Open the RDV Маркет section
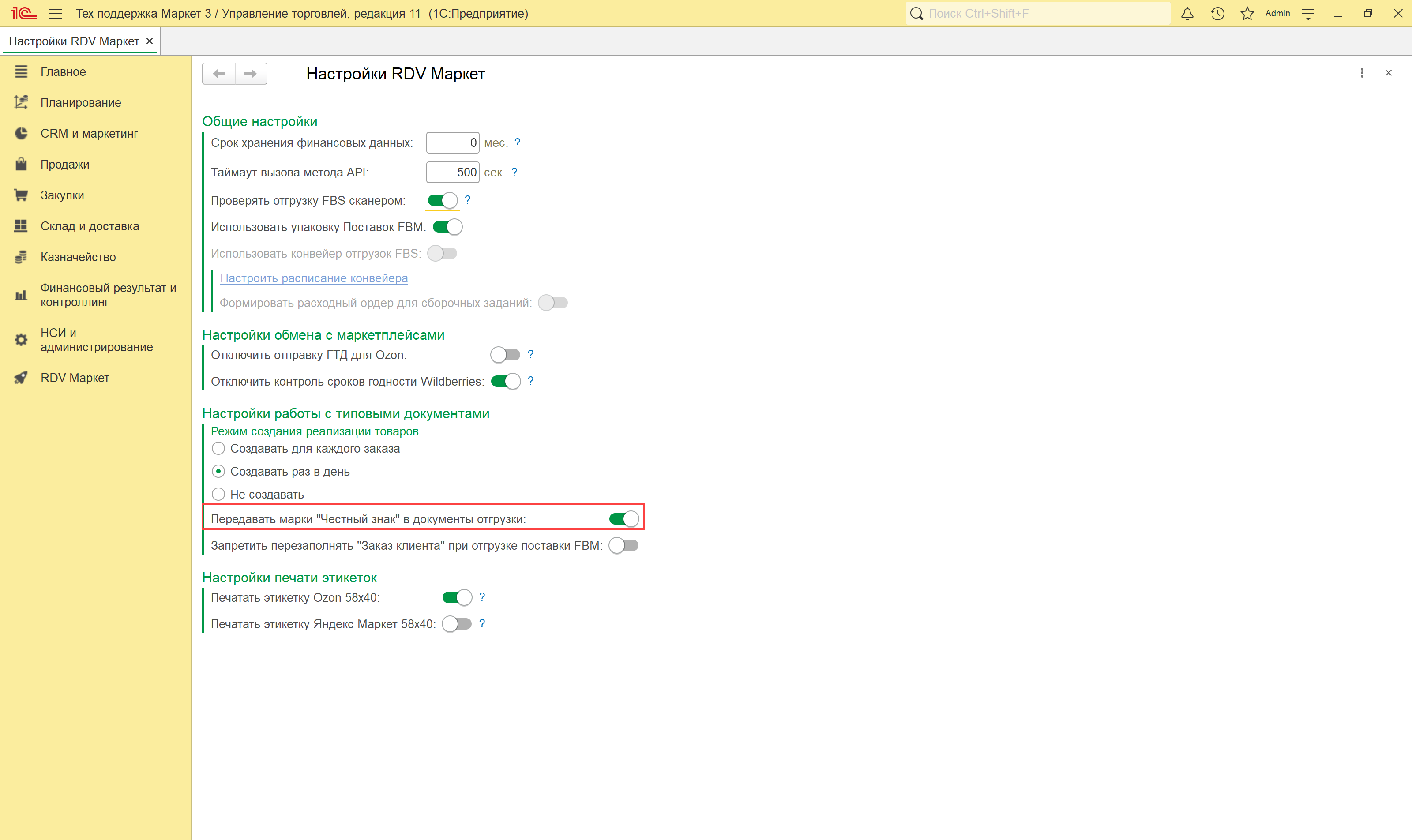The width and height of the screenshot is (1412, 840). click(75, 378)
